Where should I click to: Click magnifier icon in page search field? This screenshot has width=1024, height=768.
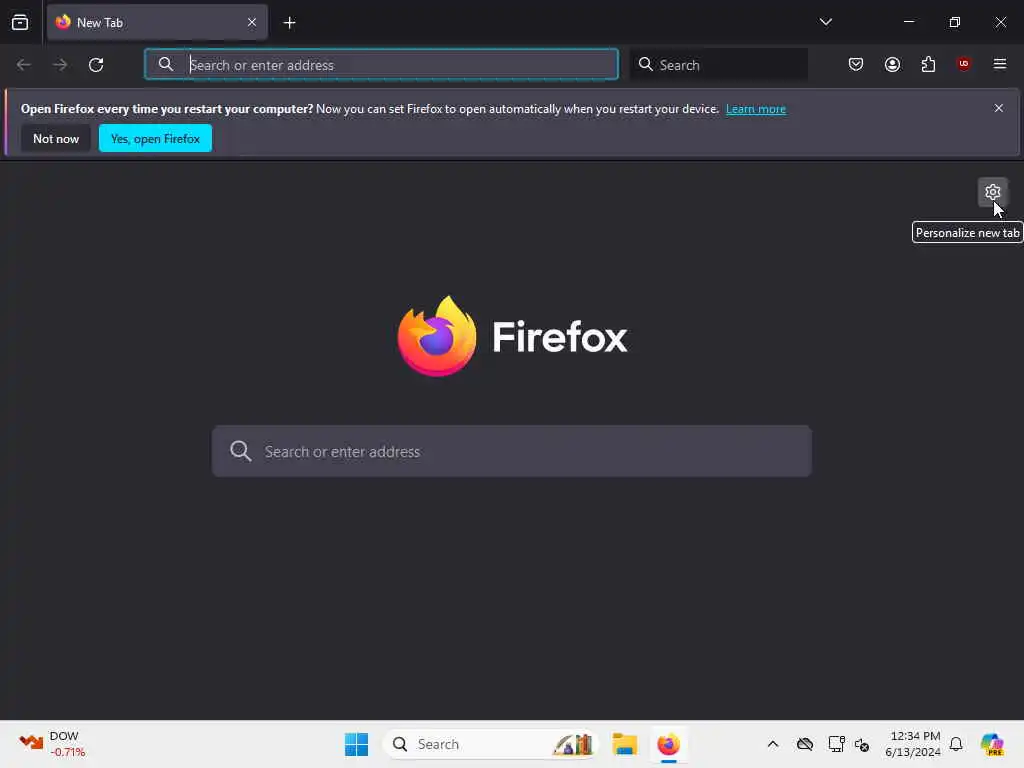(x=240, y=451)
